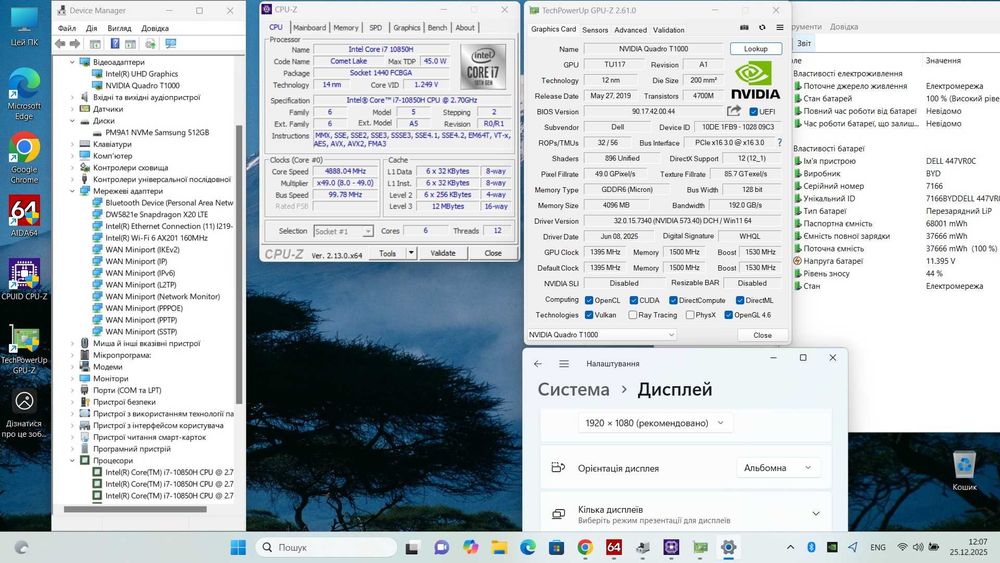Click the Система breadcrumb in Settings

(573, 390)
